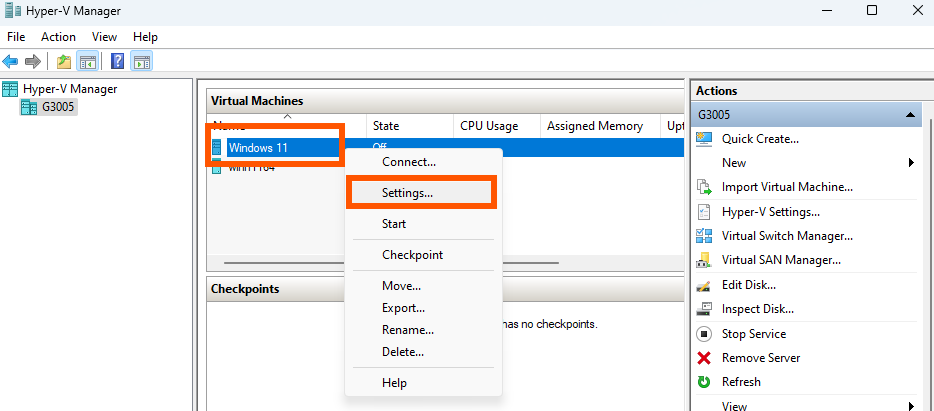Sort by the CPU Usage column header
Image resolution: width=934 pixels, height=411 pixels.
pyautogui.click(x=497, y=126)
